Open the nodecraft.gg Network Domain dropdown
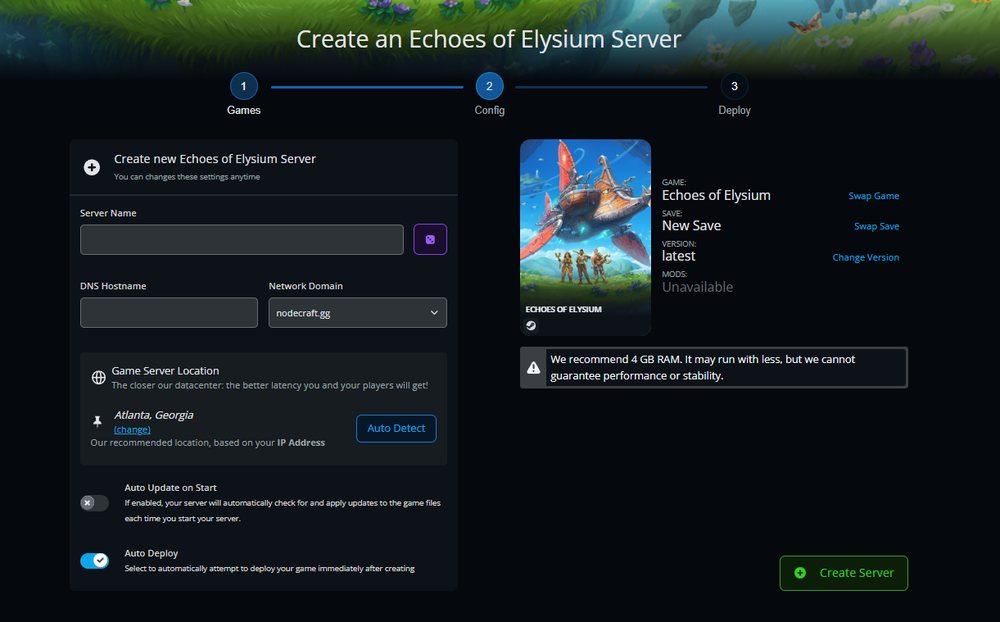The width and height of the screenshot is (1000, 622). coord(357,312)
